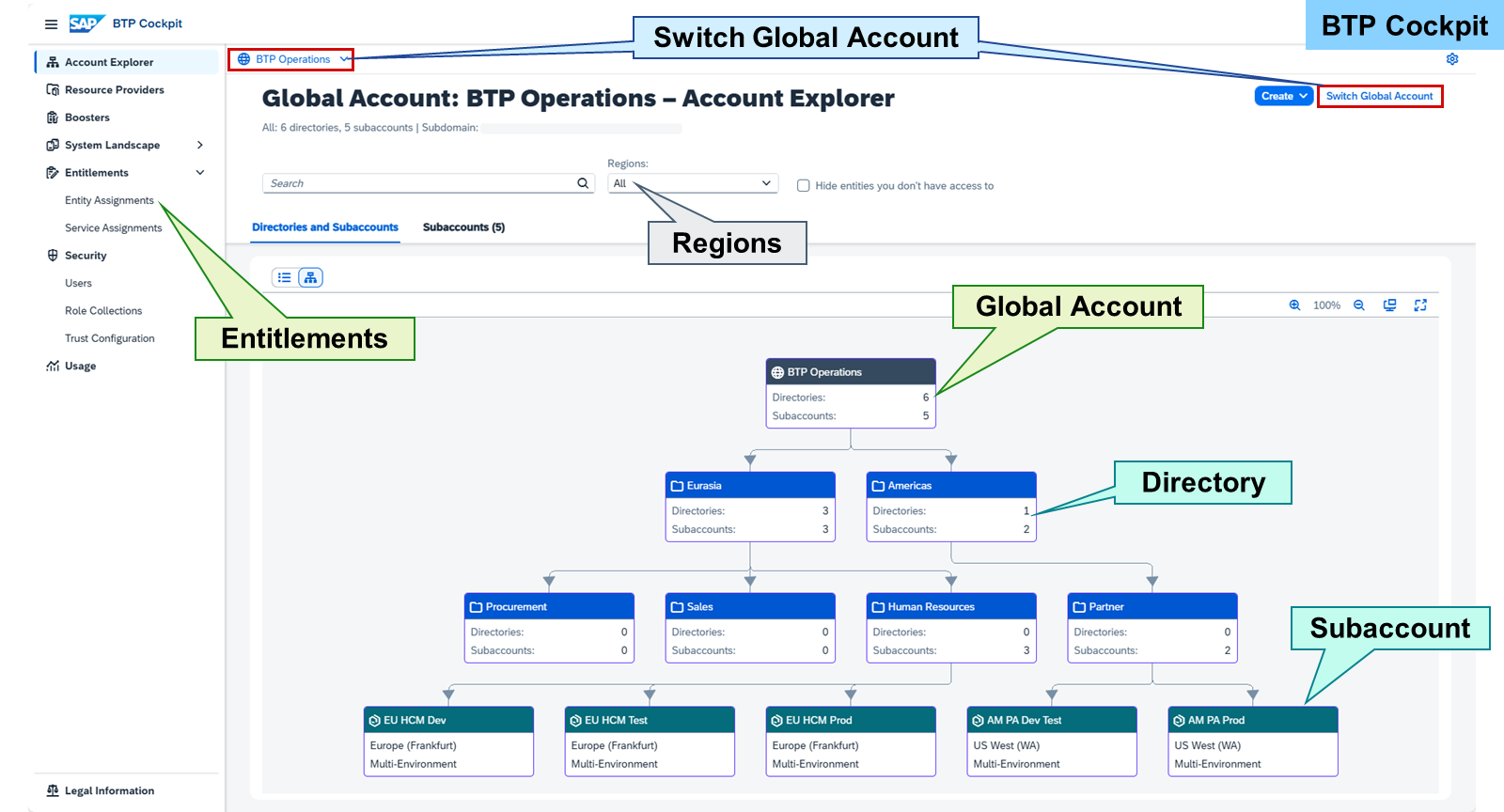Click the Entitlements sidebar icon

(53, 173)
